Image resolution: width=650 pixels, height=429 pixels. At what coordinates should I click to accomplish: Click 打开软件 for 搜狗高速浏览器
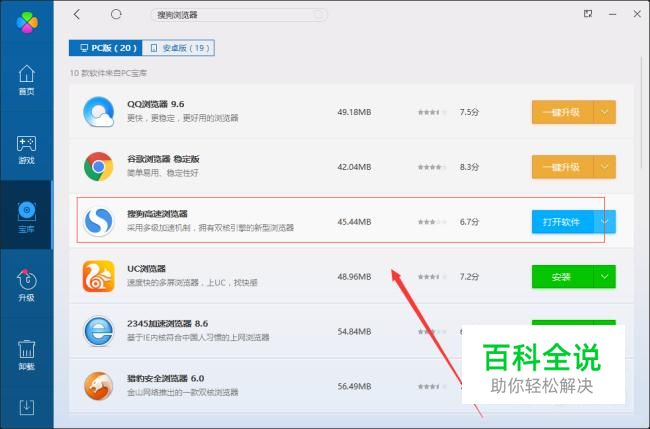563,222
